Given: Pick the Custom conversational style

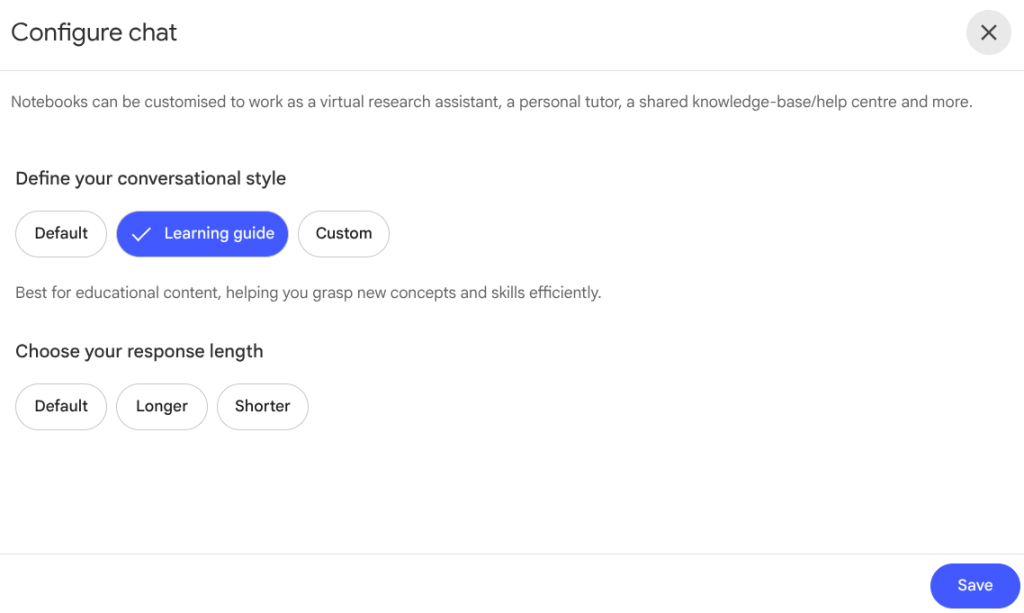Looking at the screenshot, I should coord(343,234).
